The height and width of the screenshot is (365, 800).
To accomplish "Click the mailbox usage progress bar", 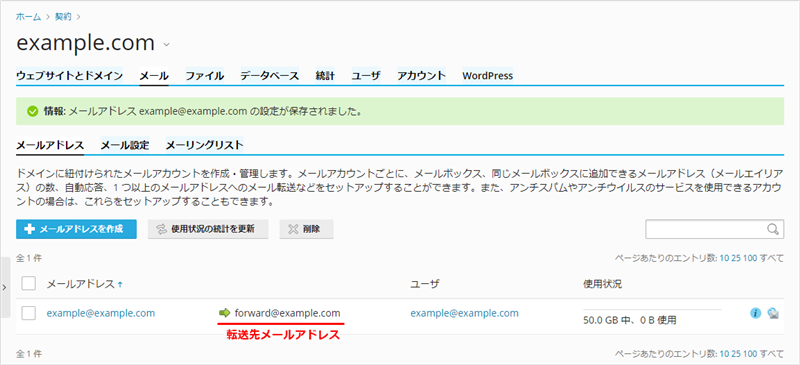I will 652,309.
